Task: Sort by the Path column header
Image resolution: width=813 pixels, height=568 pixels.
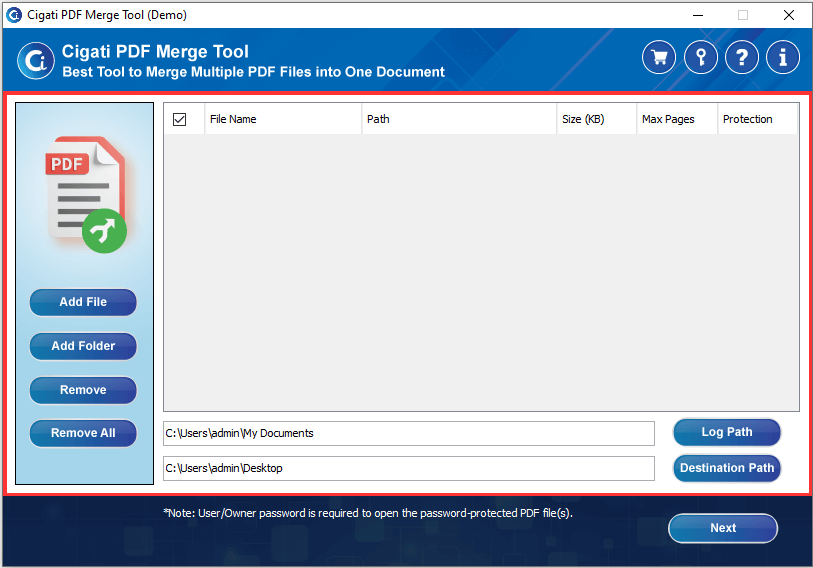Action: click(x=459, y=119)
